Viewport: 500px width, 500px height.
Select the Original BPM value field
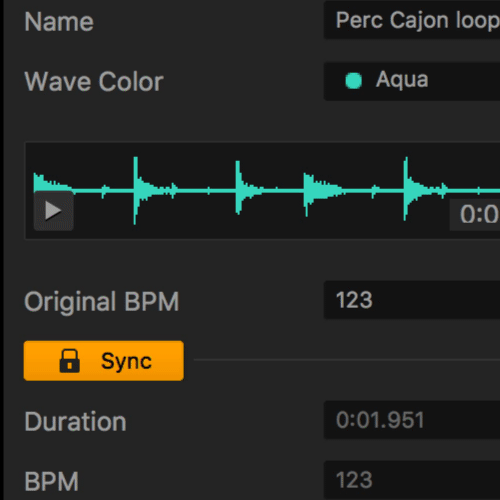tap(412, 300)
